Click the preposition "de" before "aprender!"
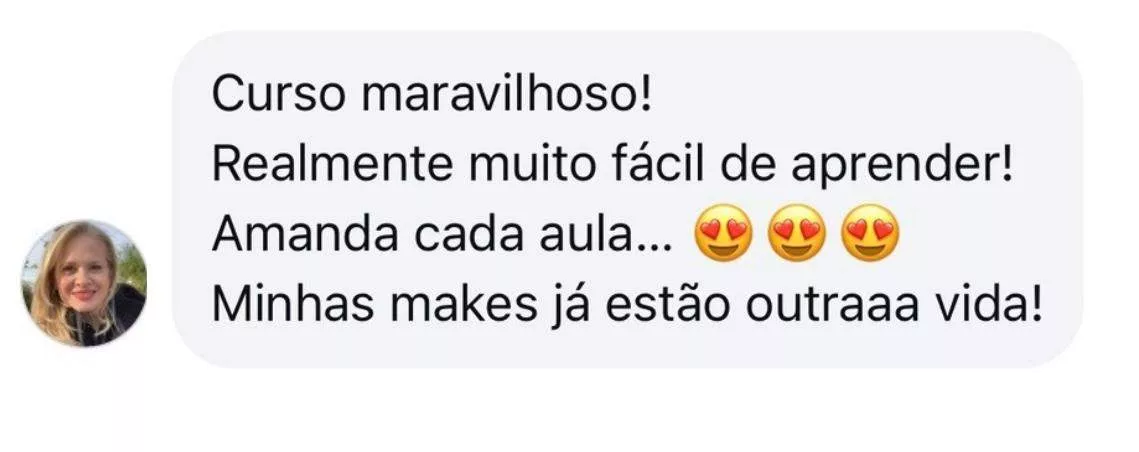This screenshot has height=452, width=1139. pos(748,166)
